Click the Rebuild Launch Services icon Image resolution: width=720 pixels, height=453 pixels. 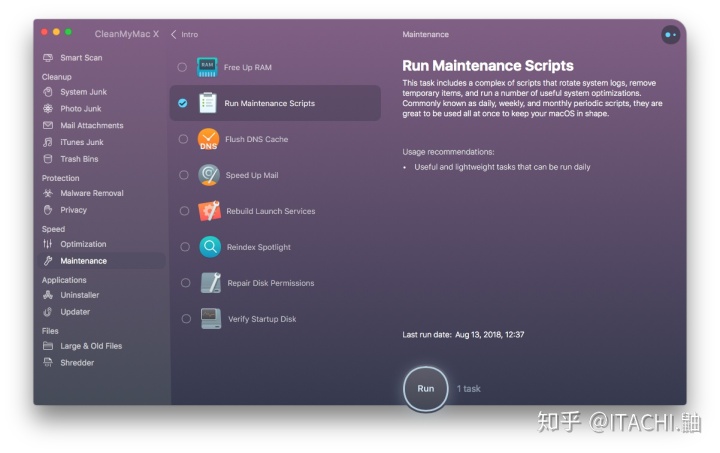click(209, 211)
